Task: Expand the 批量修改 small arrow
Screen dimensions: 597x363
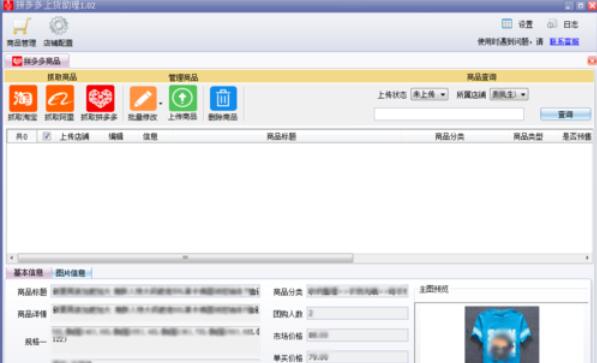Action: pyautogui.click(x=161, y=104)
